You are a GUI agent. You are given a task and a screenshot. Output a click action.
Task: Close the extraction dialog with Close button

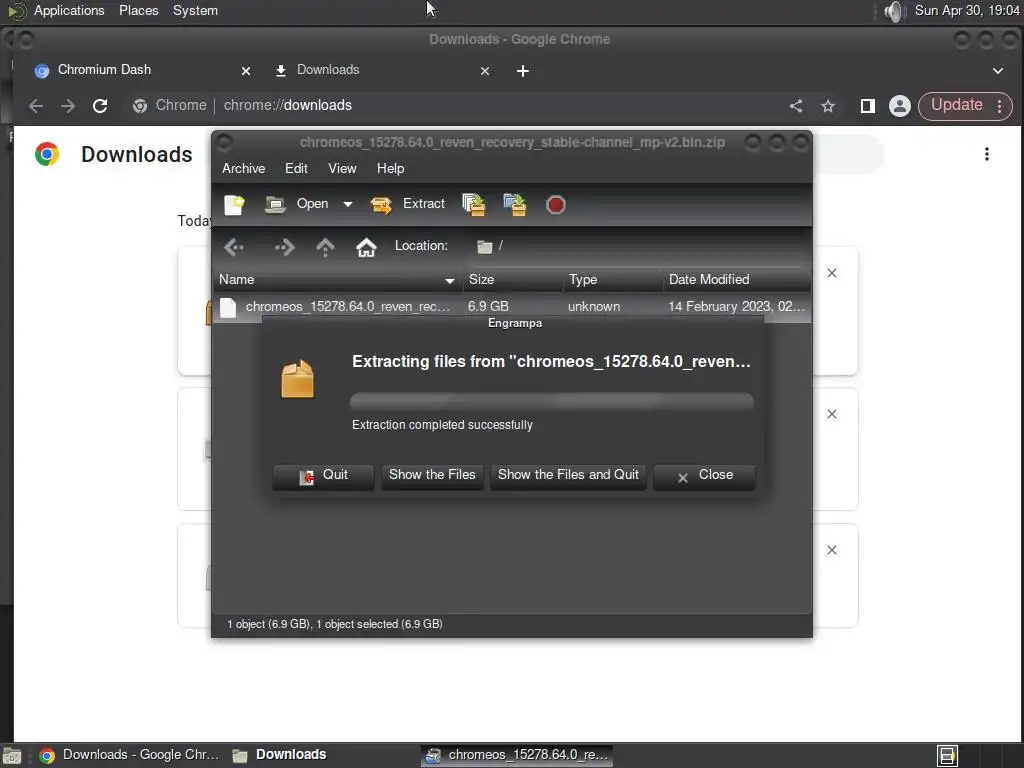[705, 475]
